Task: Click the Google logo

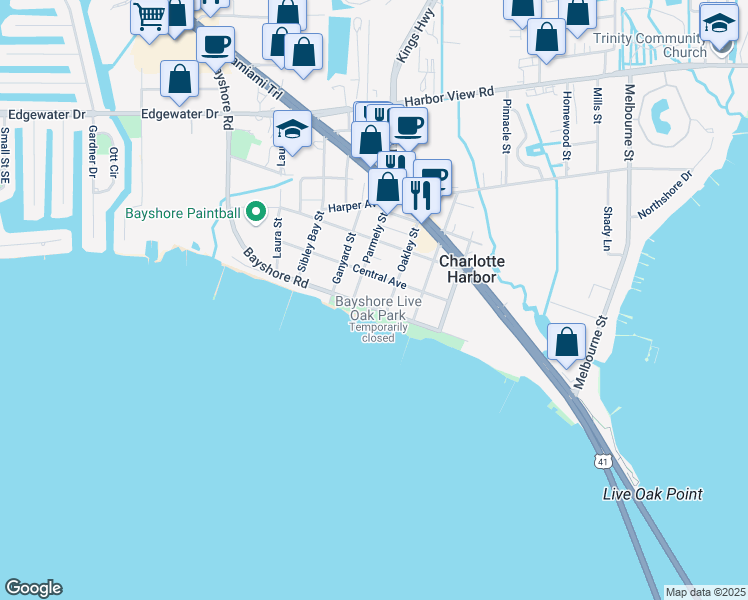Action: click(x=33, y=588)
